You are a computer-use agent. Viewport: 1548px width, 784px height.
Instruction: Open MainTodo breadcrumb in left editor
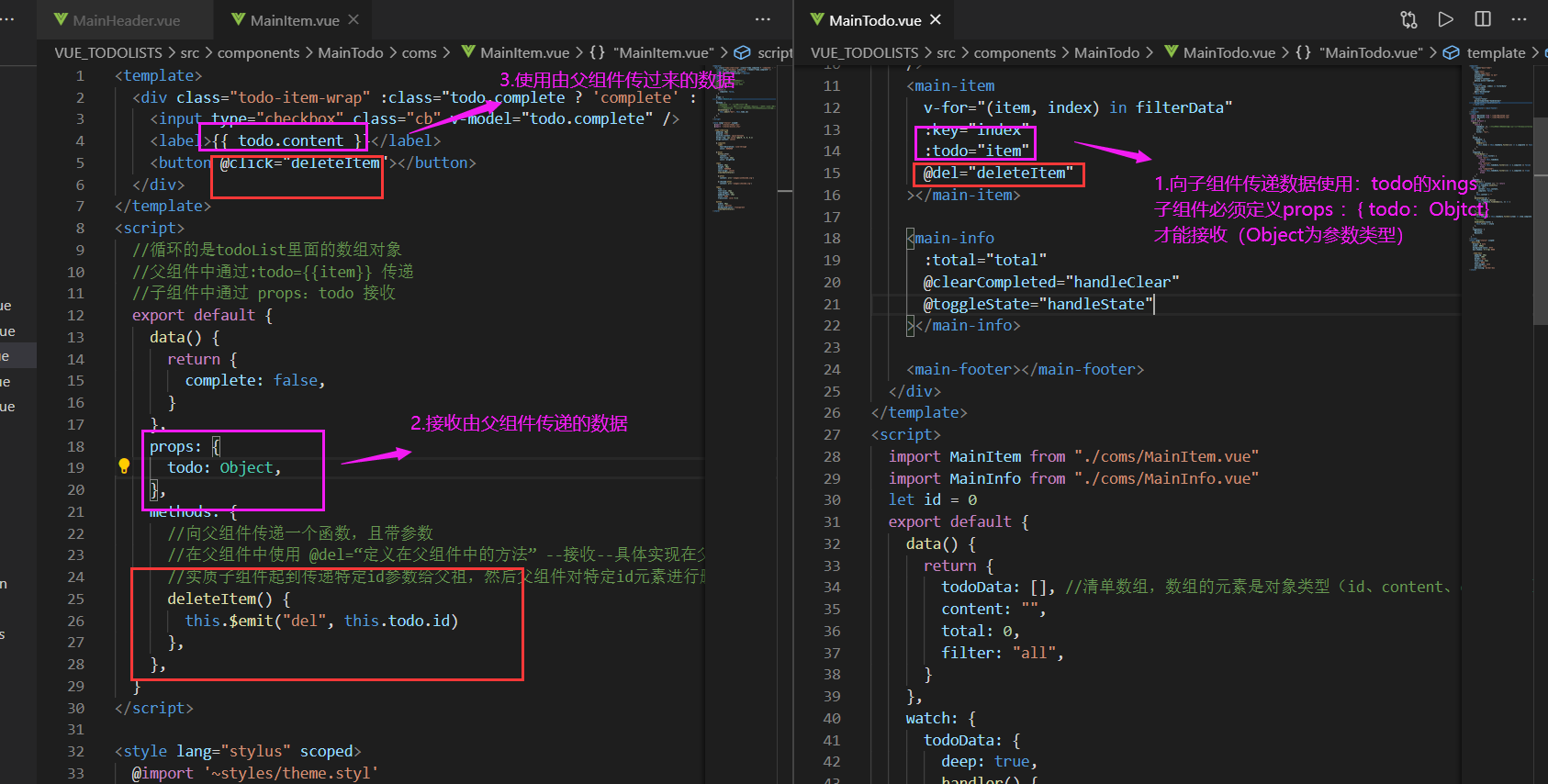click(x=351, y=53)
